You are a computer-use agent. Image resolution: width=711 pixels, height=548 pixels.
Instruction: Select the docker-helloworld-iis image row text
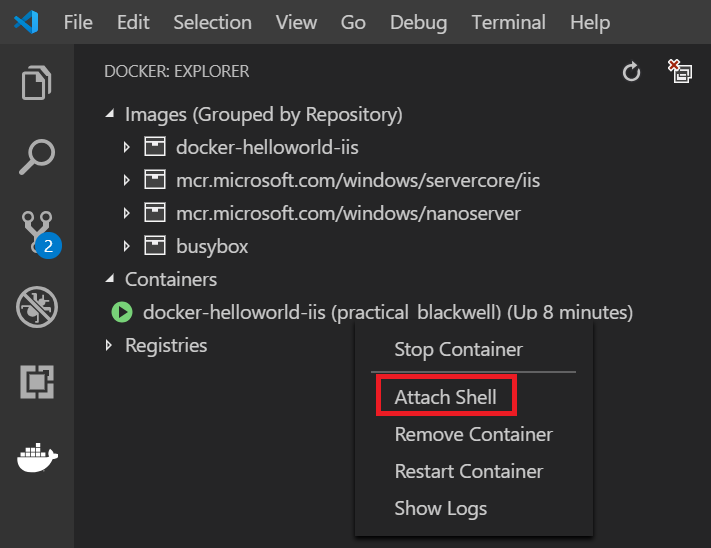267,147
